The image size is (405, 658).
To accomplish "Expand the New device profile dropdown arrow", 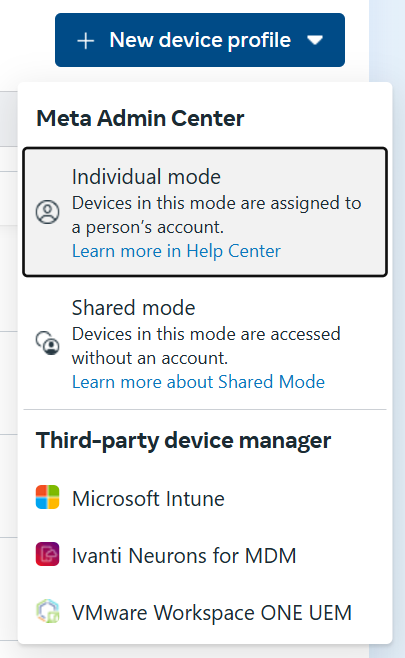I will click(x=315, y=40).
